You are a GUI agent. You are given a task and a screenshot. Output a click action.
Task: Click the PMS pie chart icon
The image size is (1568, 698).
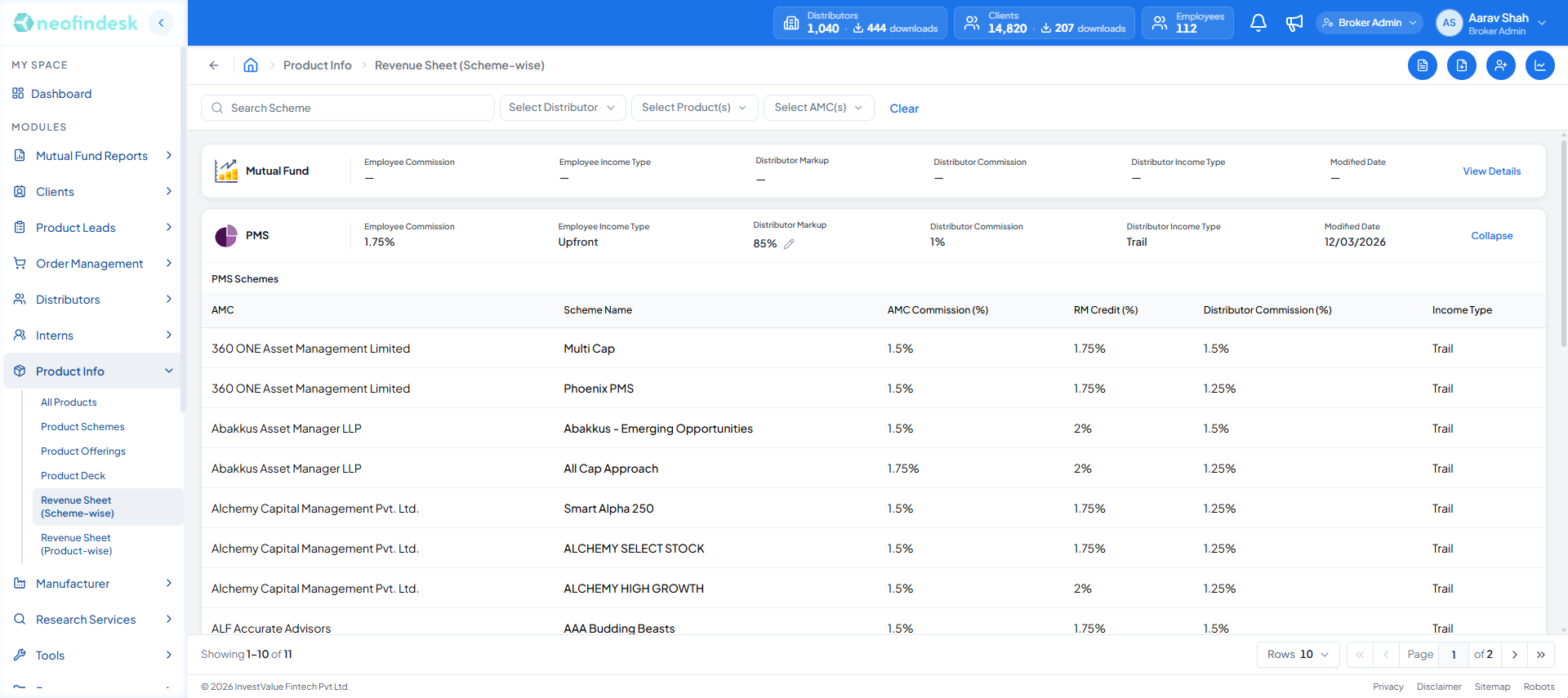point(226,236)
